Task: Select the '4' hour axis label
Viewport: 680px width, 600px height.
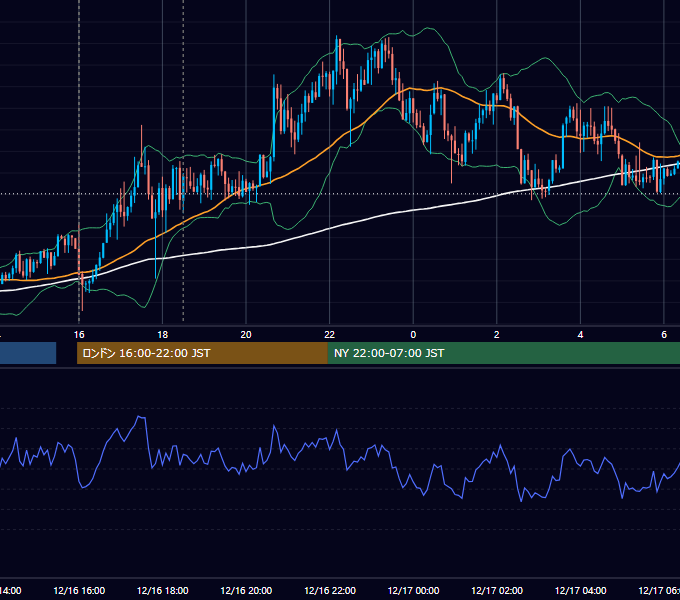Action: 580,335
